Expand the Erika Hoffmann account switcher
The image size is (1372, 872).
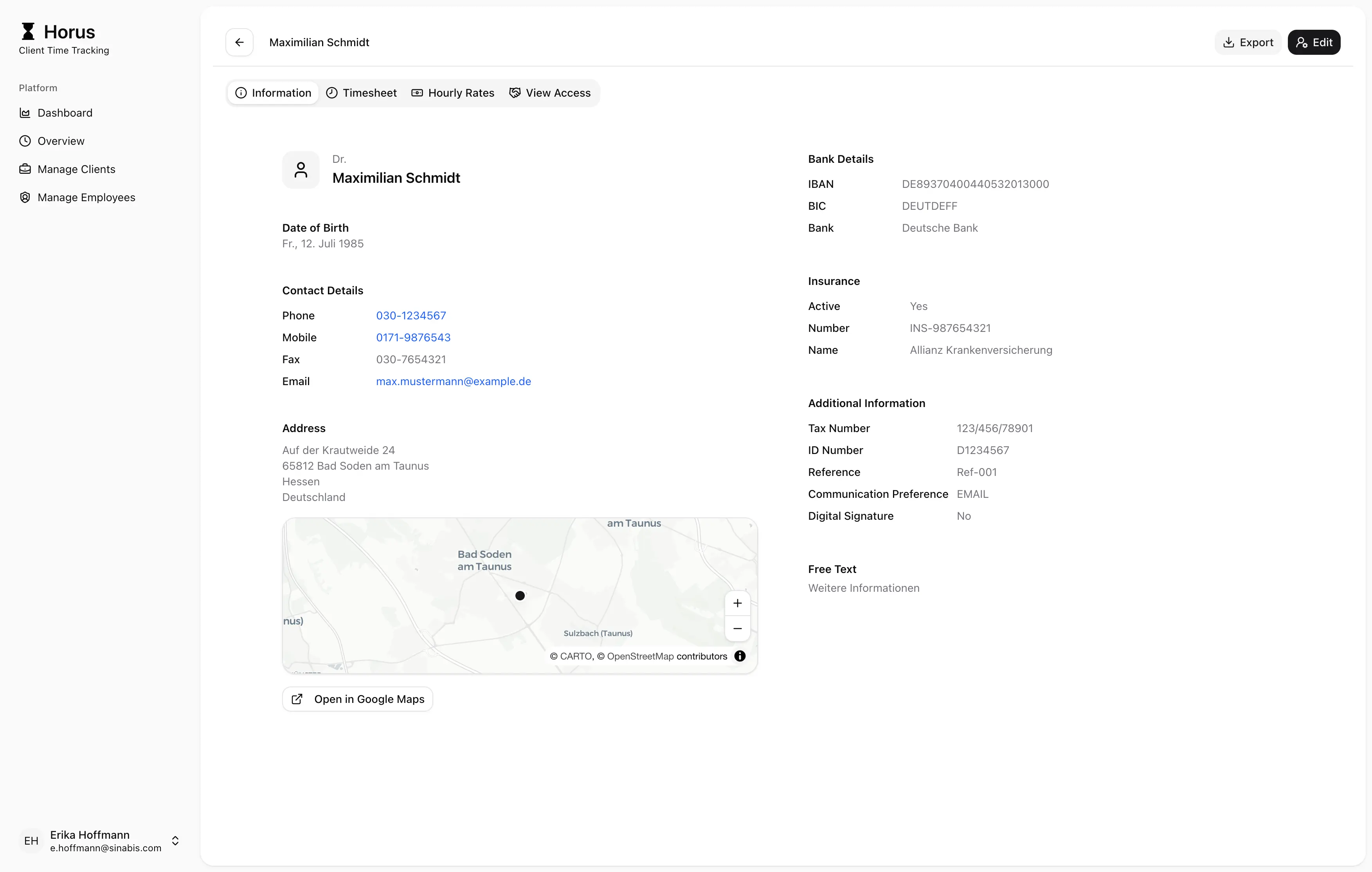[x=175, y=841]
